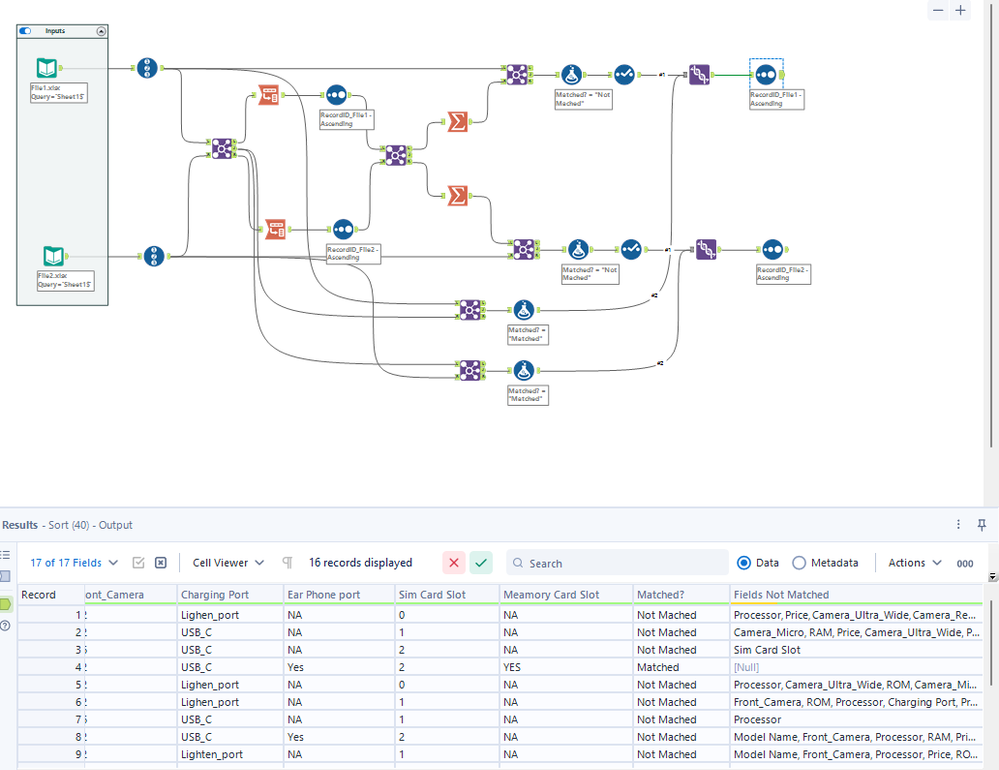Click '16 records displayed' text
999x770 pixels.
[x=361, y=563]
